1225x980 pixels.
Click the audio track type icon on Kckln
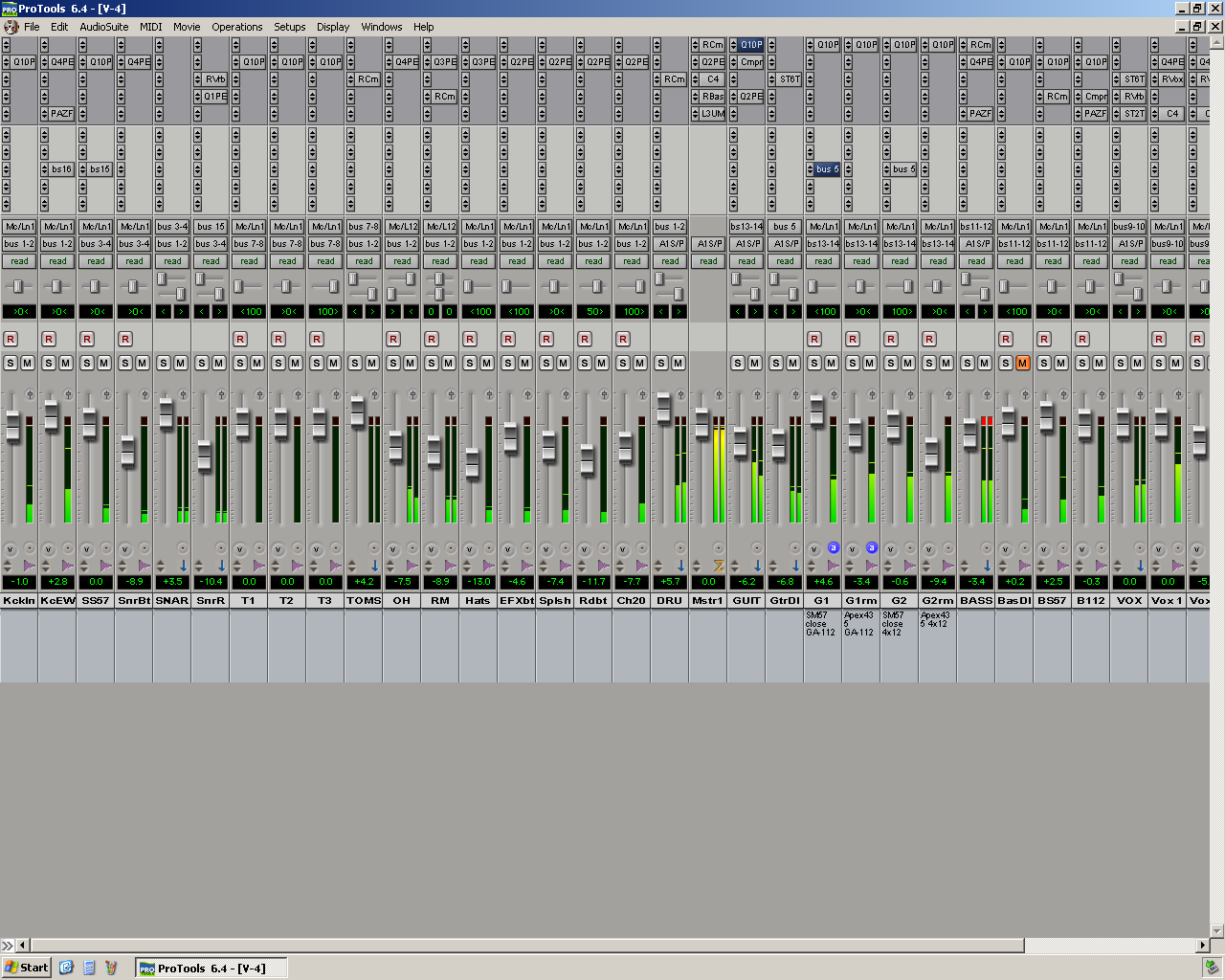pyautogui.click(x=29, y=566)
